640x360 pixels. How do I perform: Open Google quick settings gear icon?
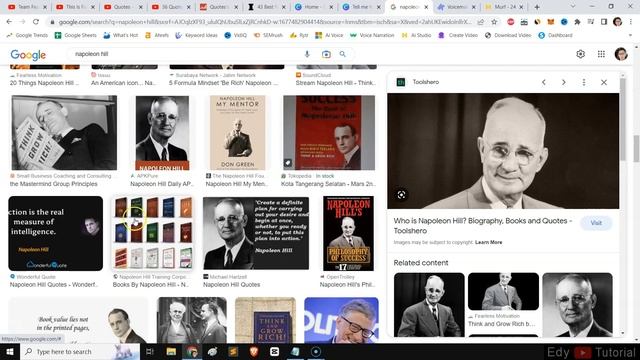(x=580, y=54)
